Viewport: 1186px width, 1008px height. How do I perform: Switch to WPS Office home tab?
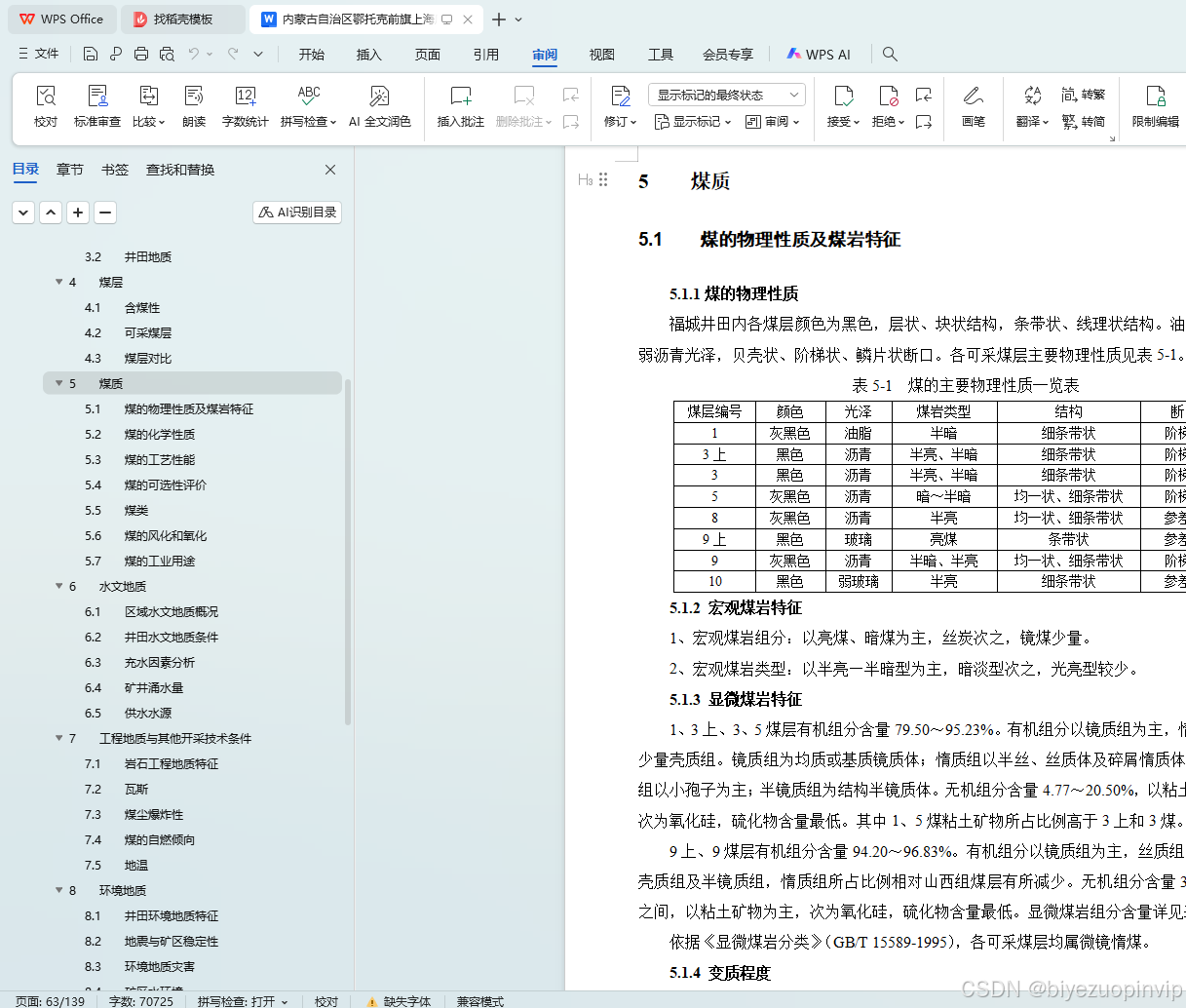click(62, 19)
